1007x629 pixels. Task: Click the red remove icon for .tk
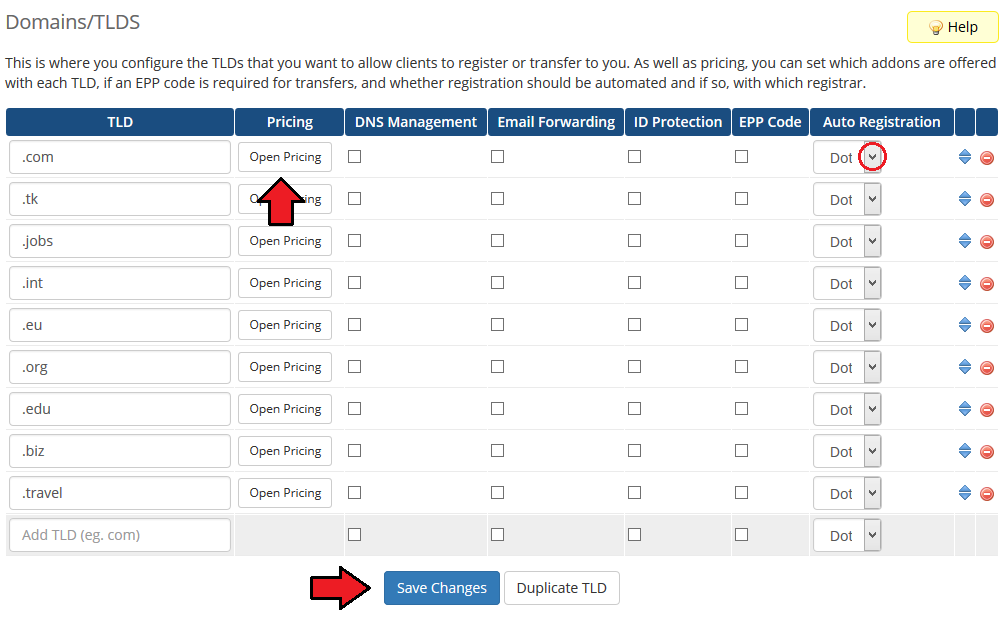[x=987, y=200]
